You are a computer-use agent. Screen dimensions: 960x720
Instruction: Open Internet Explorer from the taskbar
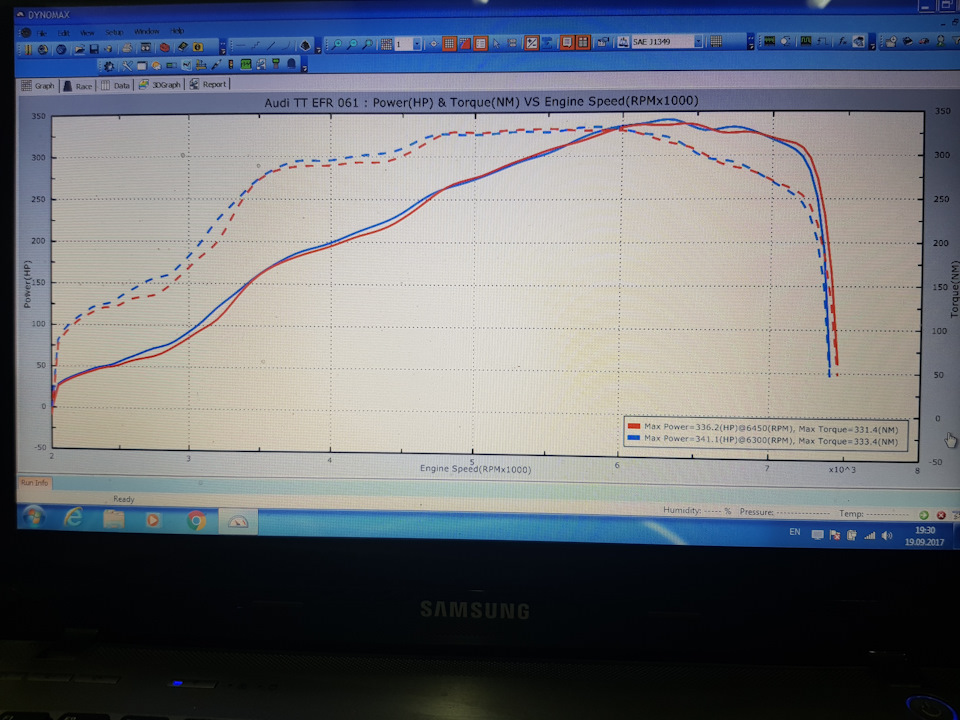[x=74, y=519]
